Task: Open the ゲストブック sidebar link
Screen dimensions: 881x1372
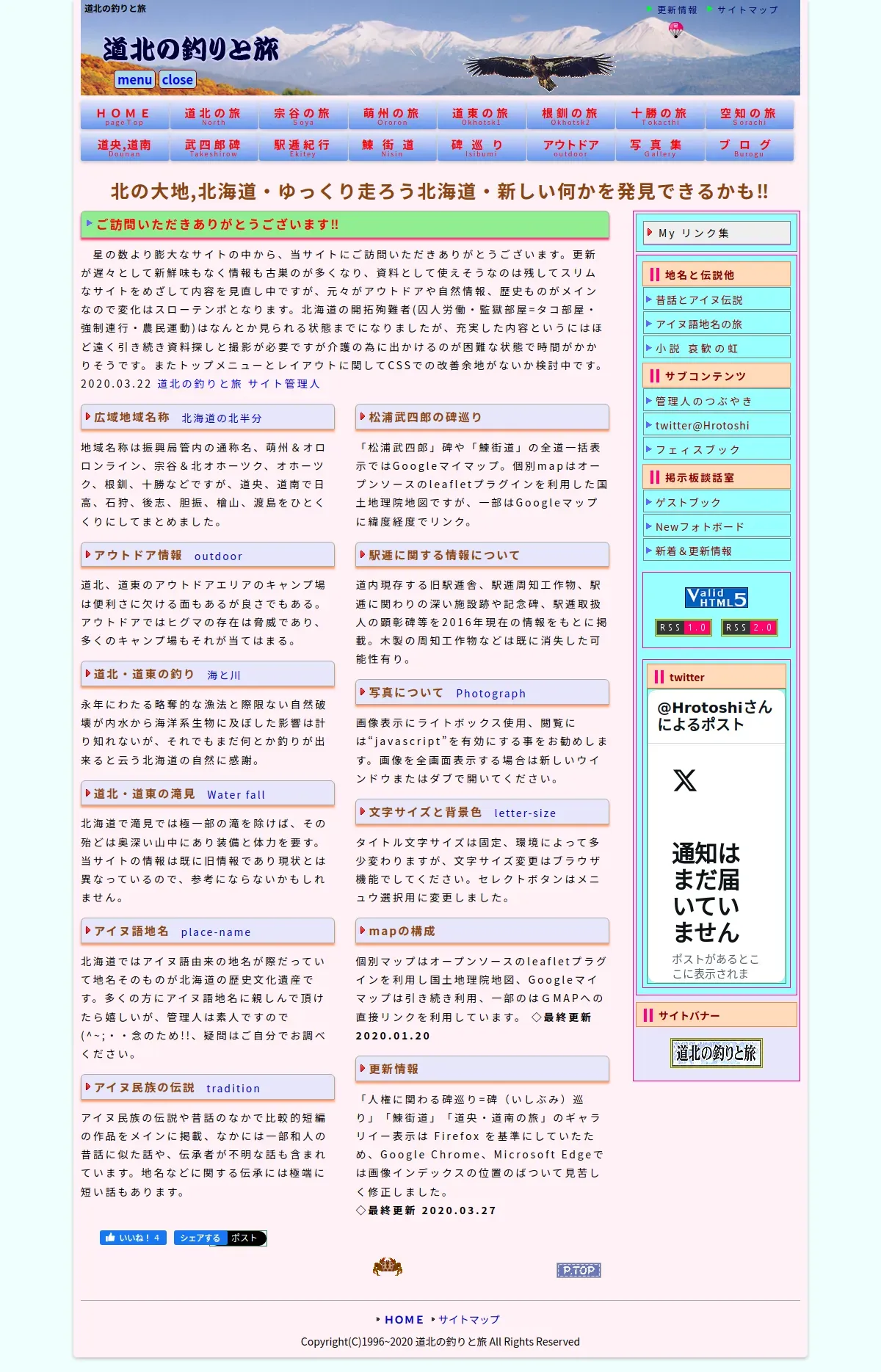Action: (x=717, y=502)
